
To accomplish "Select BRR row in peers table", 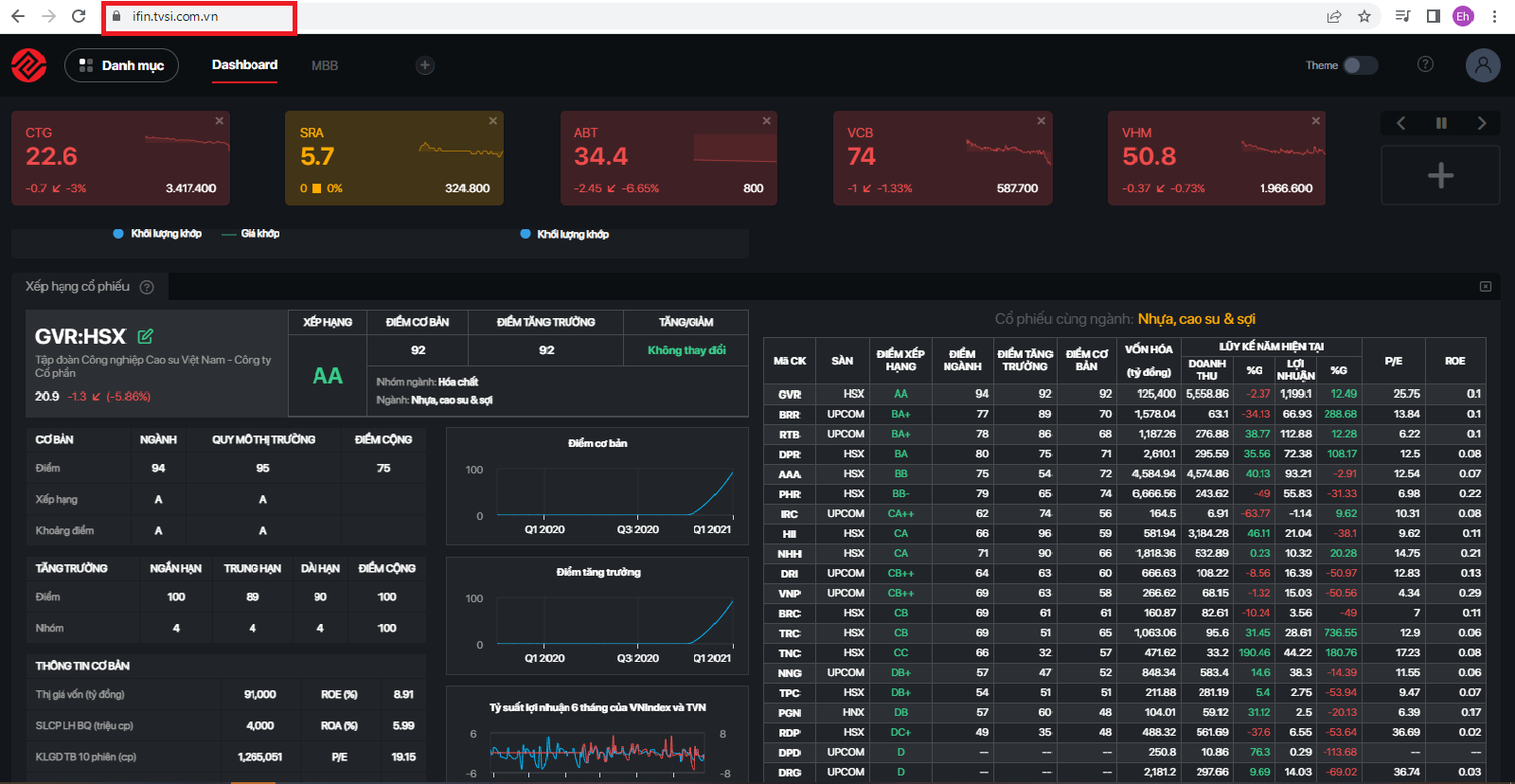I will (790, 415).
